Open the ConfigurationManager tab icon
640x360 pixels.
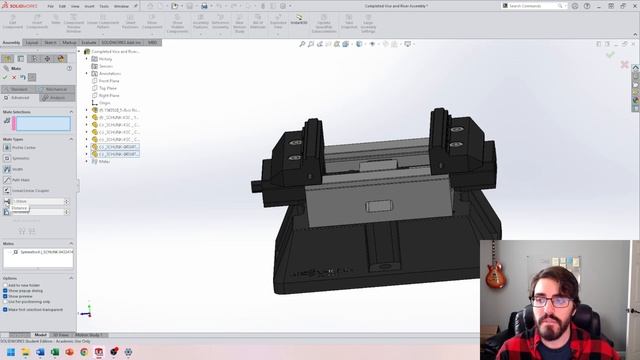[34, 59]
